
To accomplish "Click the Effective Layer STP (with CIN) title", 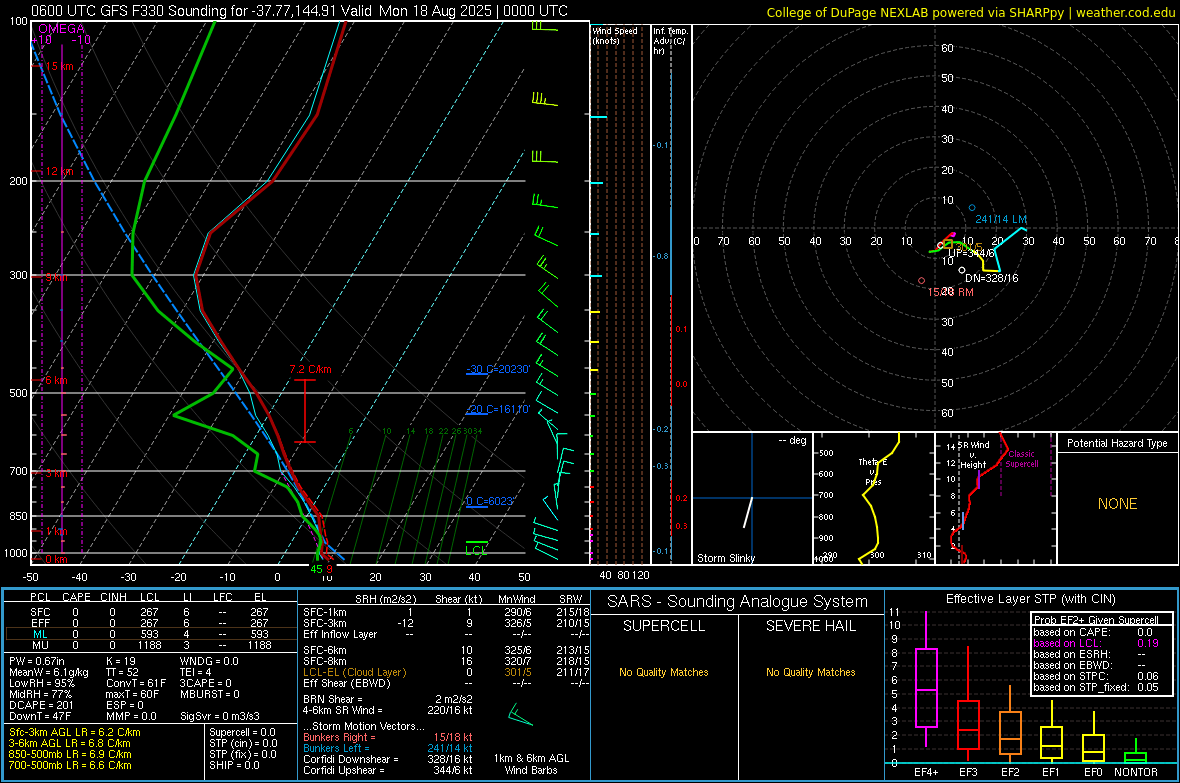I will 1030,599.
